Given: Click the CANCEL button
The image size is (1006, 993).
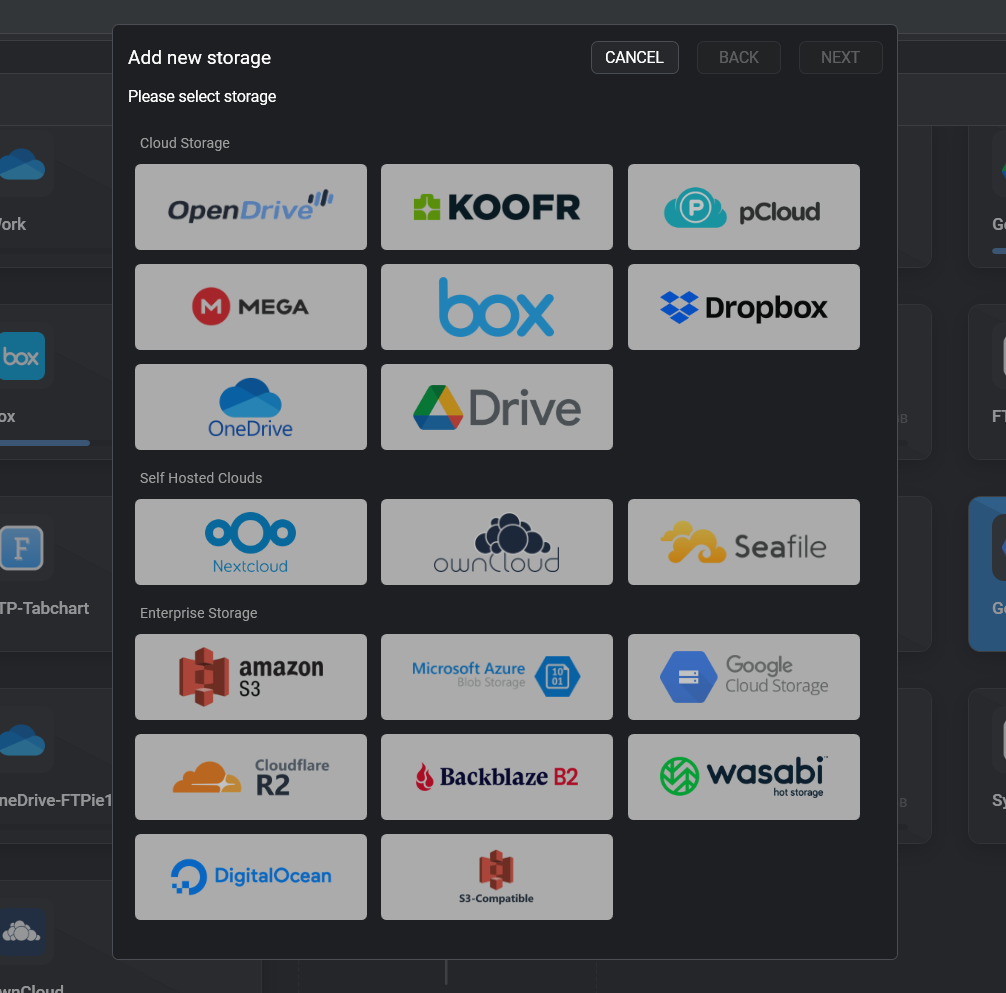Looking at the screenshot, I should pos(635,58).
